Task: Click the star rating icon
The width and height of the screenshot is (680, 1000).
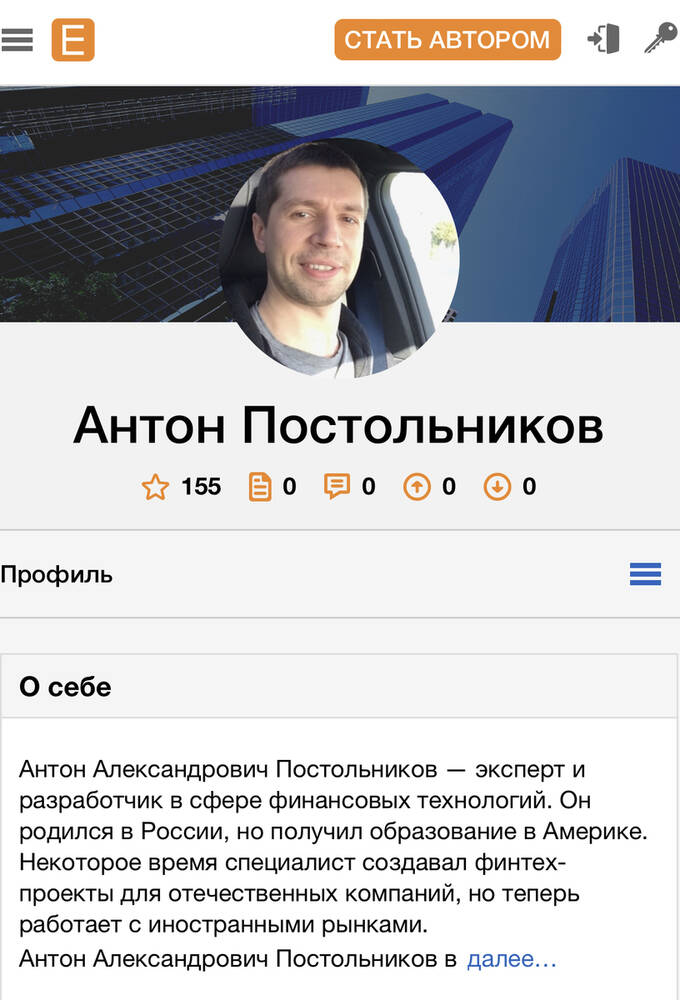Action: tap(155, 487)
